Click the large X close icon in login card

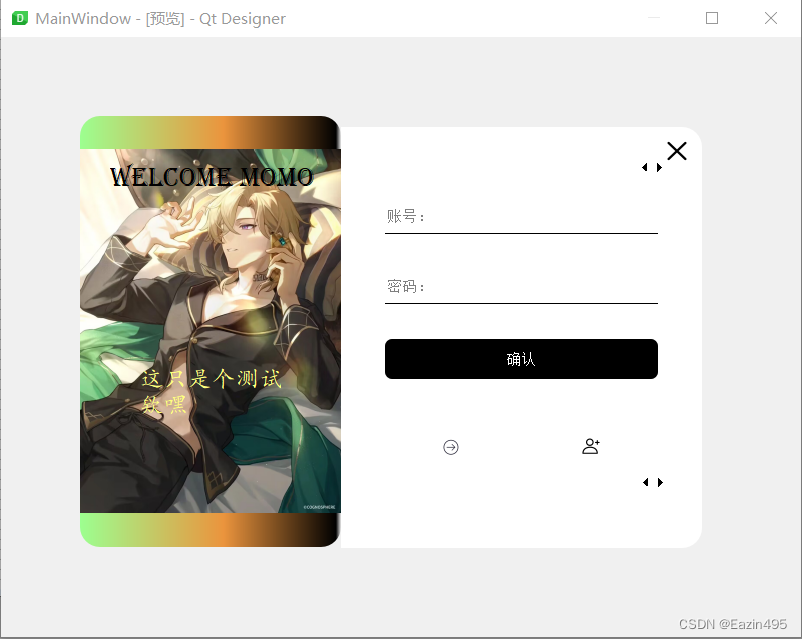677,151
